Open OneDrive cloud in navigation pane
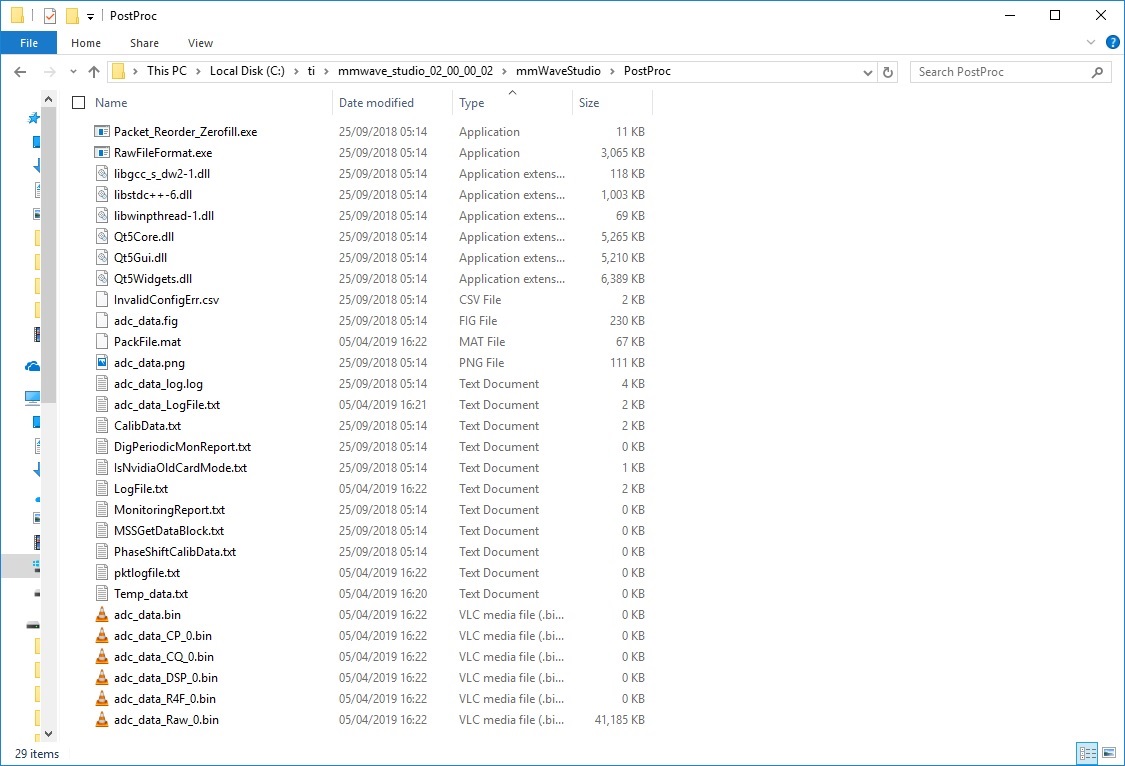The width and height of the screenshot is (1125, 766). tap(33, 367)
